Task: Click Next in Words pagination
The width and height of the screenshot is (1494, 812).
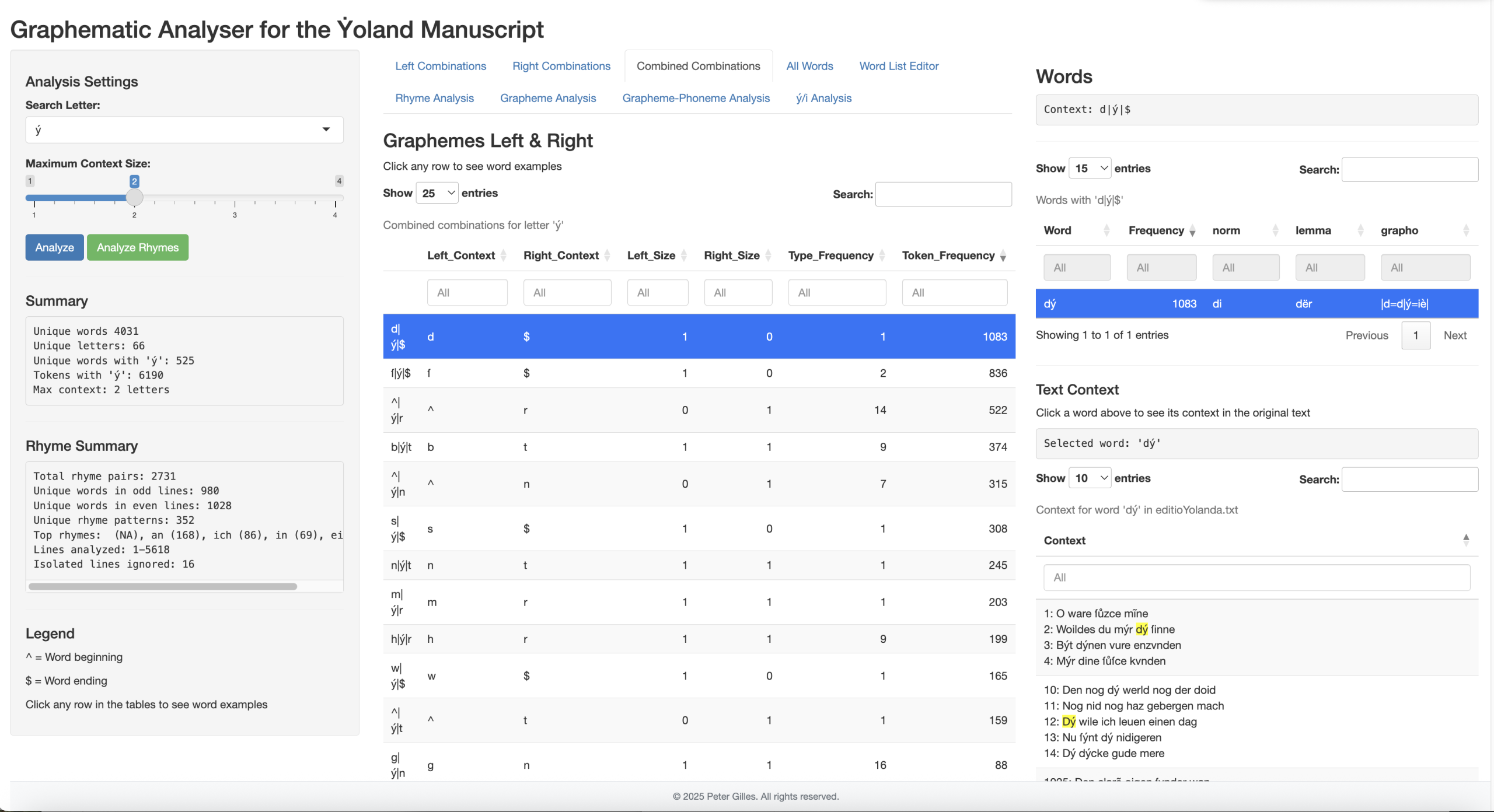Action: 1454,335
